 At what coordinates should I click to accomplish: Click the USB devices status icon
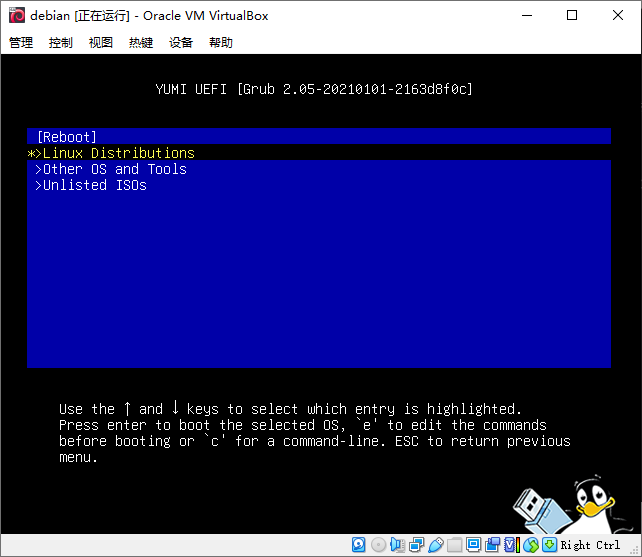point(436,545)
